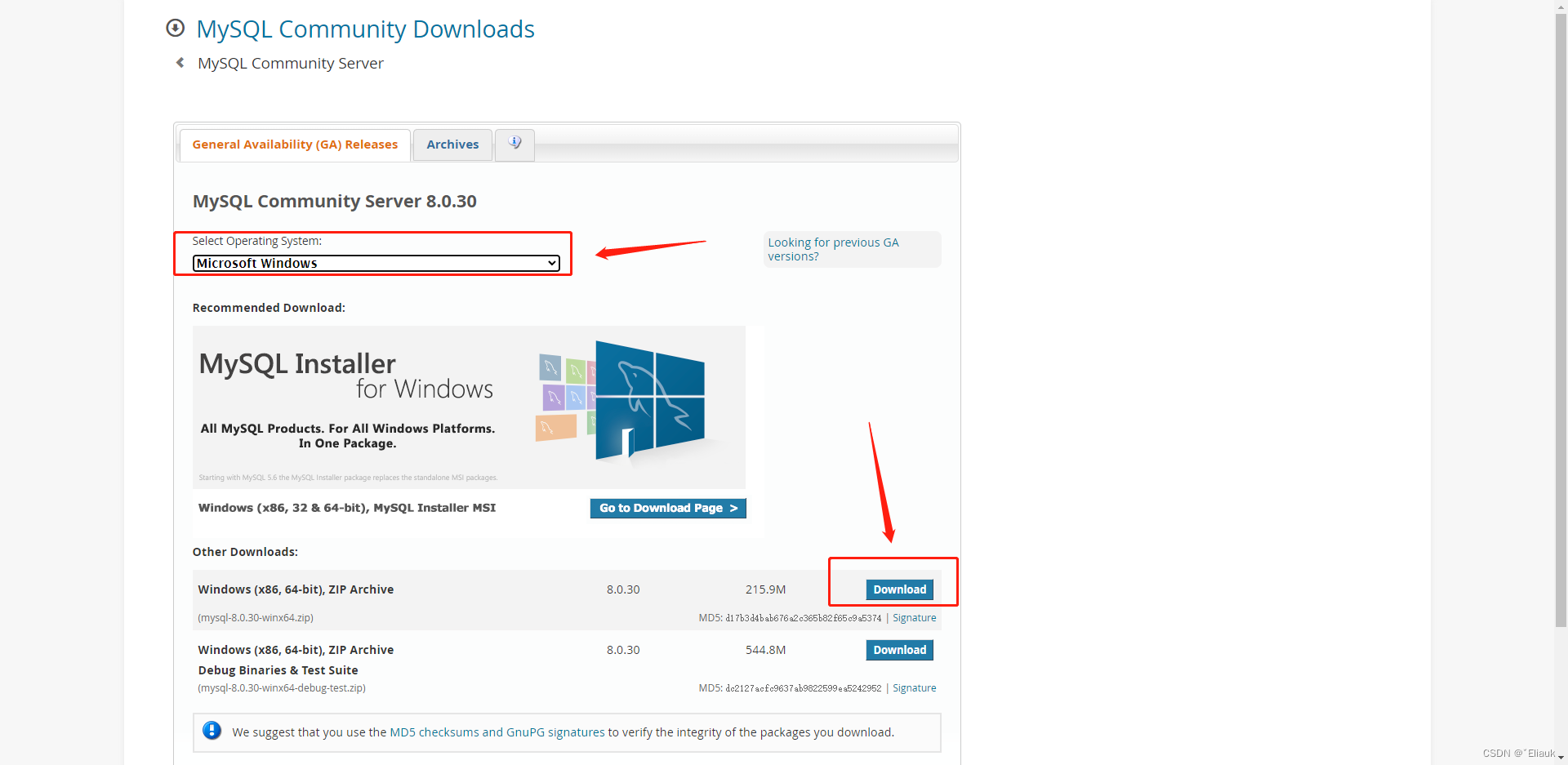Click the MD5 hash starting dc2127ac
The height and width of the screenshot is (765, 1568).
click(x=804, y=688)
